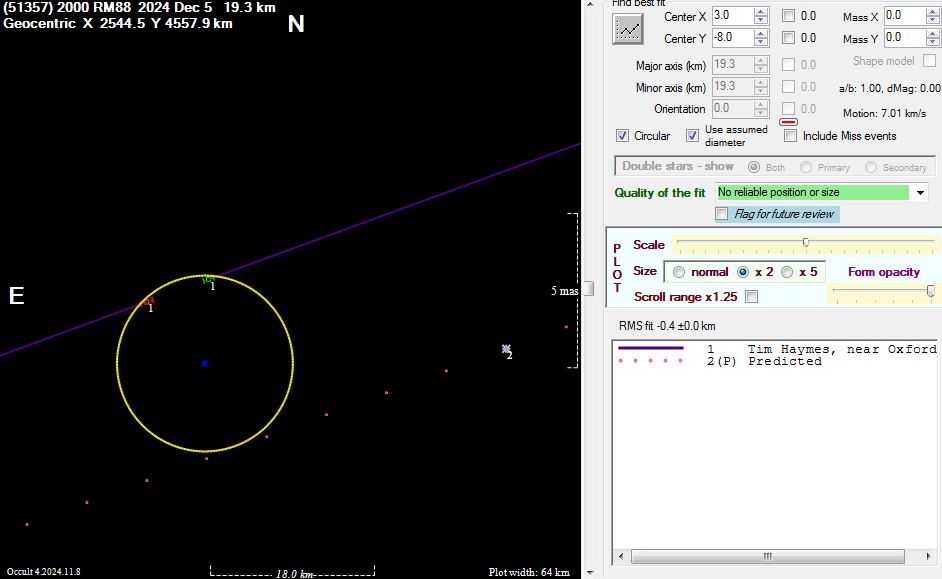Image resolution: width=942 pixels, height=579 pixels.
Task: Click the Form opacity slider handle
Action: (x=930, y=290)
